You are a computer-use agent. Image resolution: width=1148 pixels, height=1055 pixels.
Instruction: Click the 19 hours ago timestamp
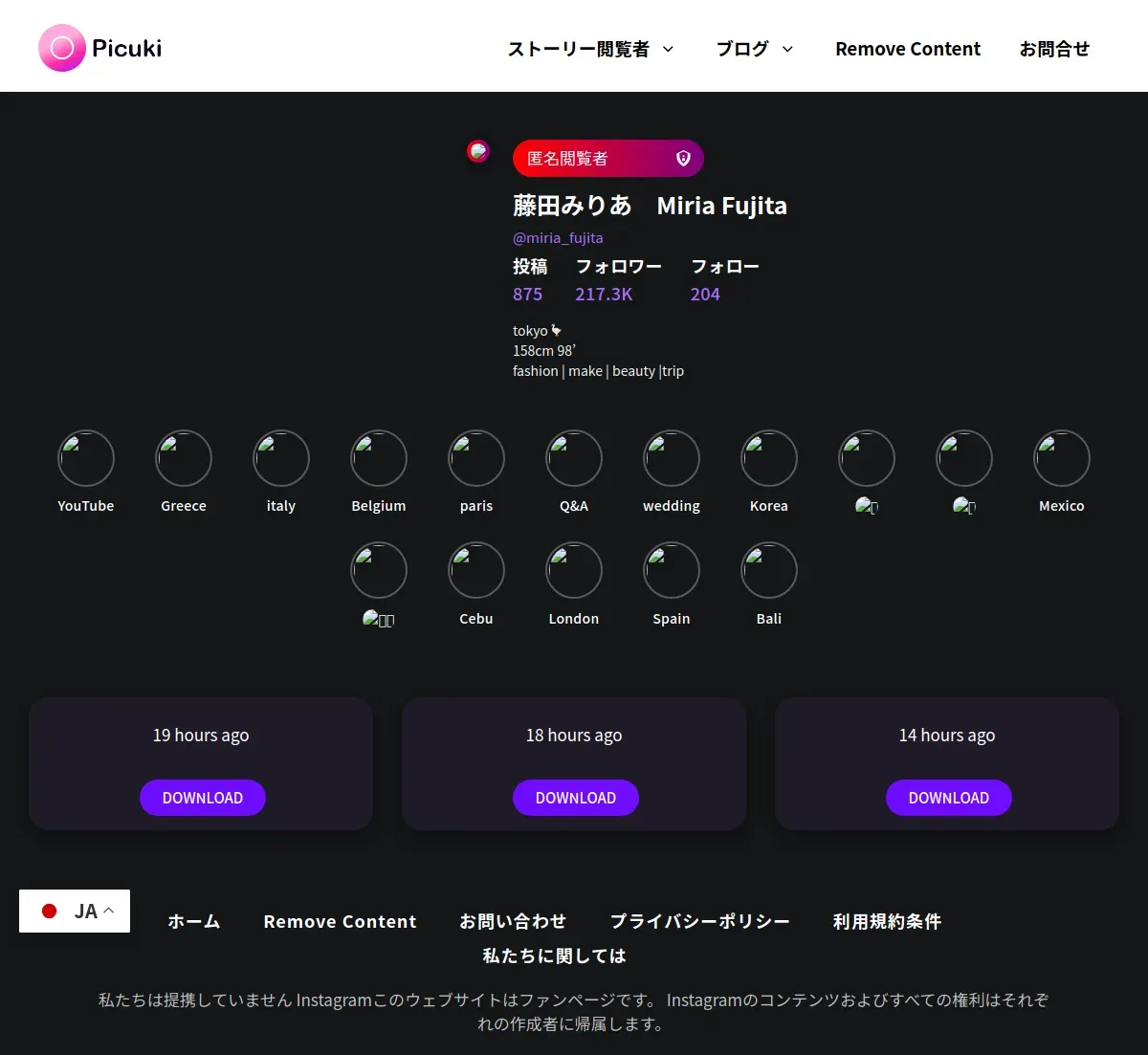(201, 736)
